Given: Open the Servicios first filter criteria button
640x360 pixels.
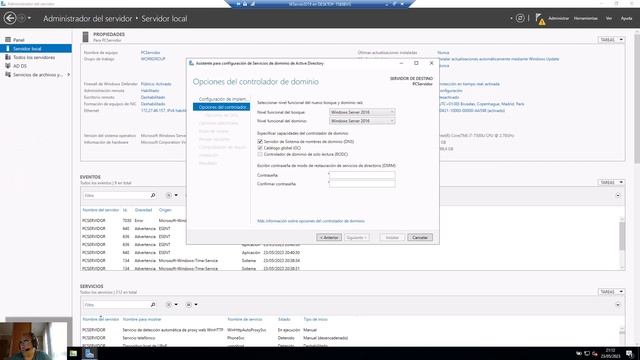Looking at the screenshot, I should pos(171,304).
